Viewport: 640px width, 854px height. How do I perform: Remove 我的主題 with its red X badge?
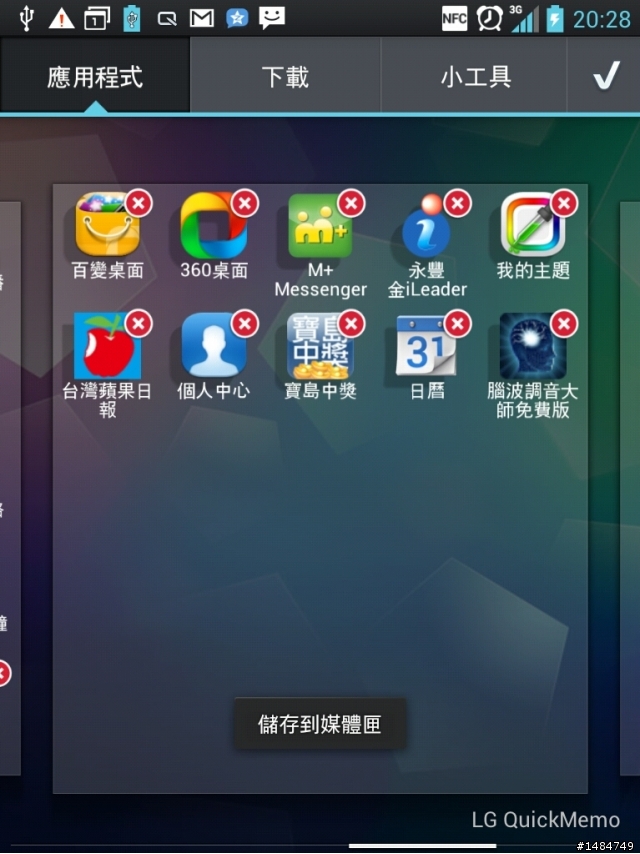tap(564, 203)
